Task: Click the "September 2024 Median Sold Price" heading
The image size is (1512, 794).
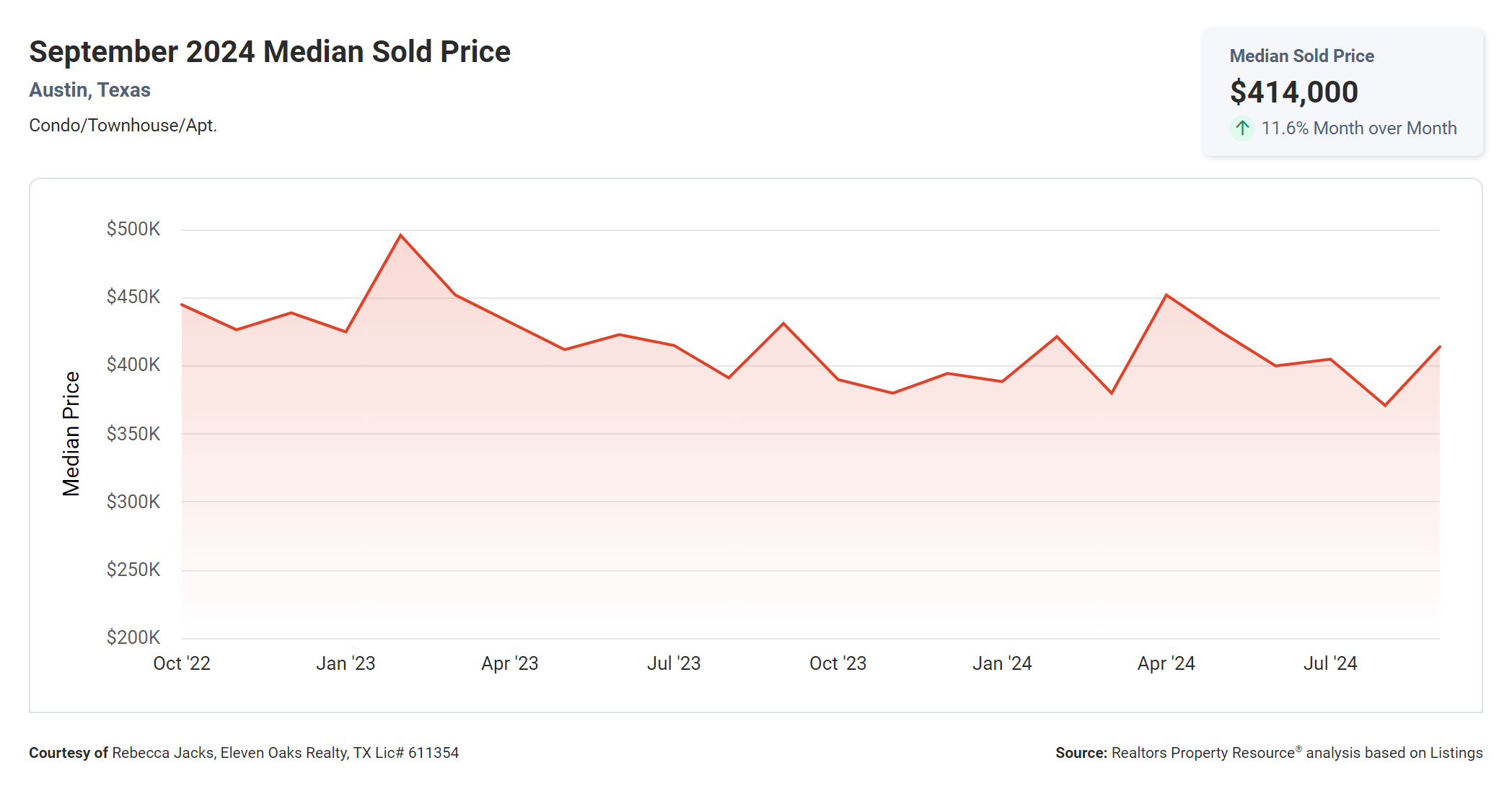Action: [x=269, y=52]
